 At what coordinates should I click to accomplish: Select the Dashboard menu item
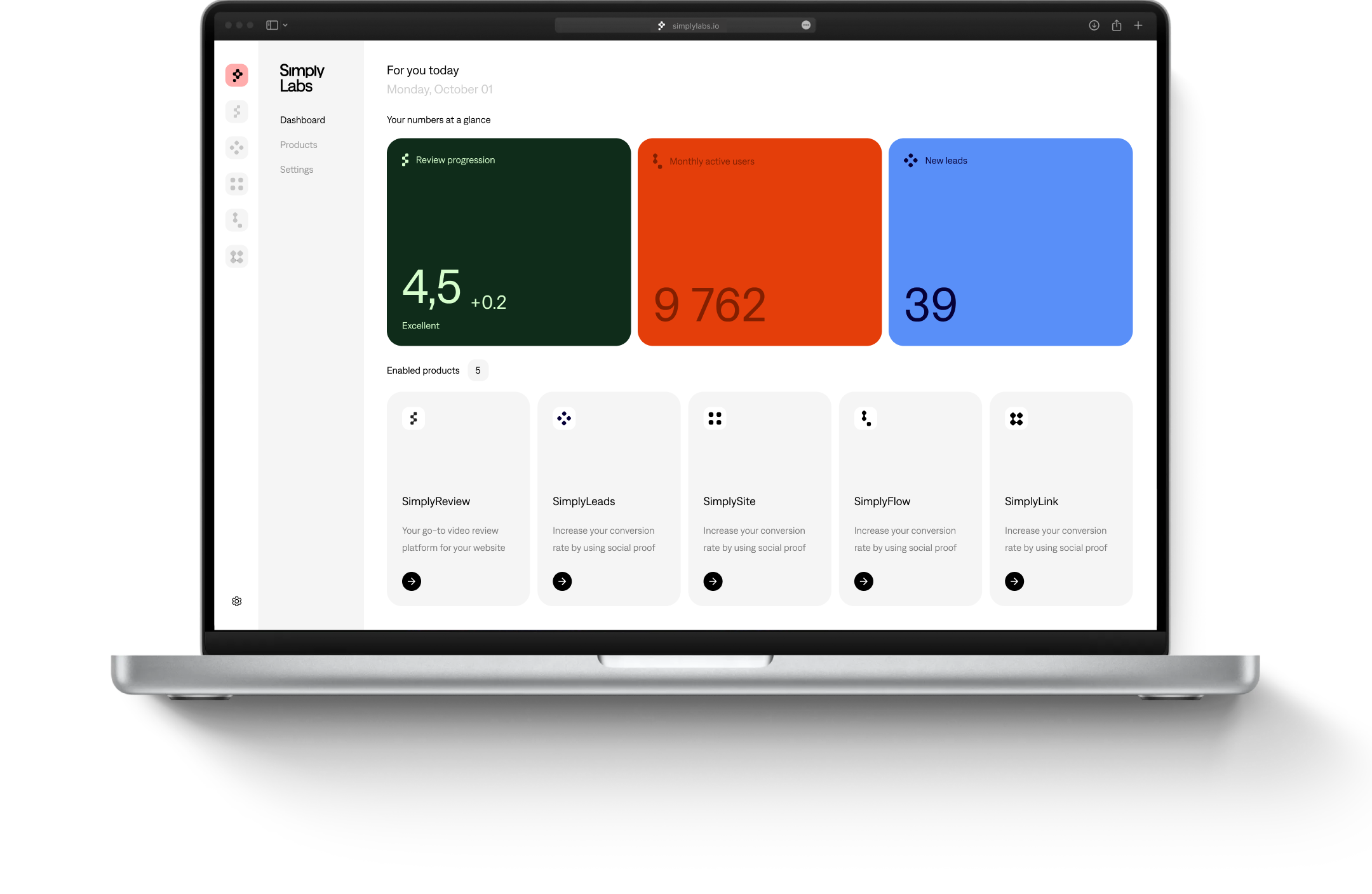302,119
